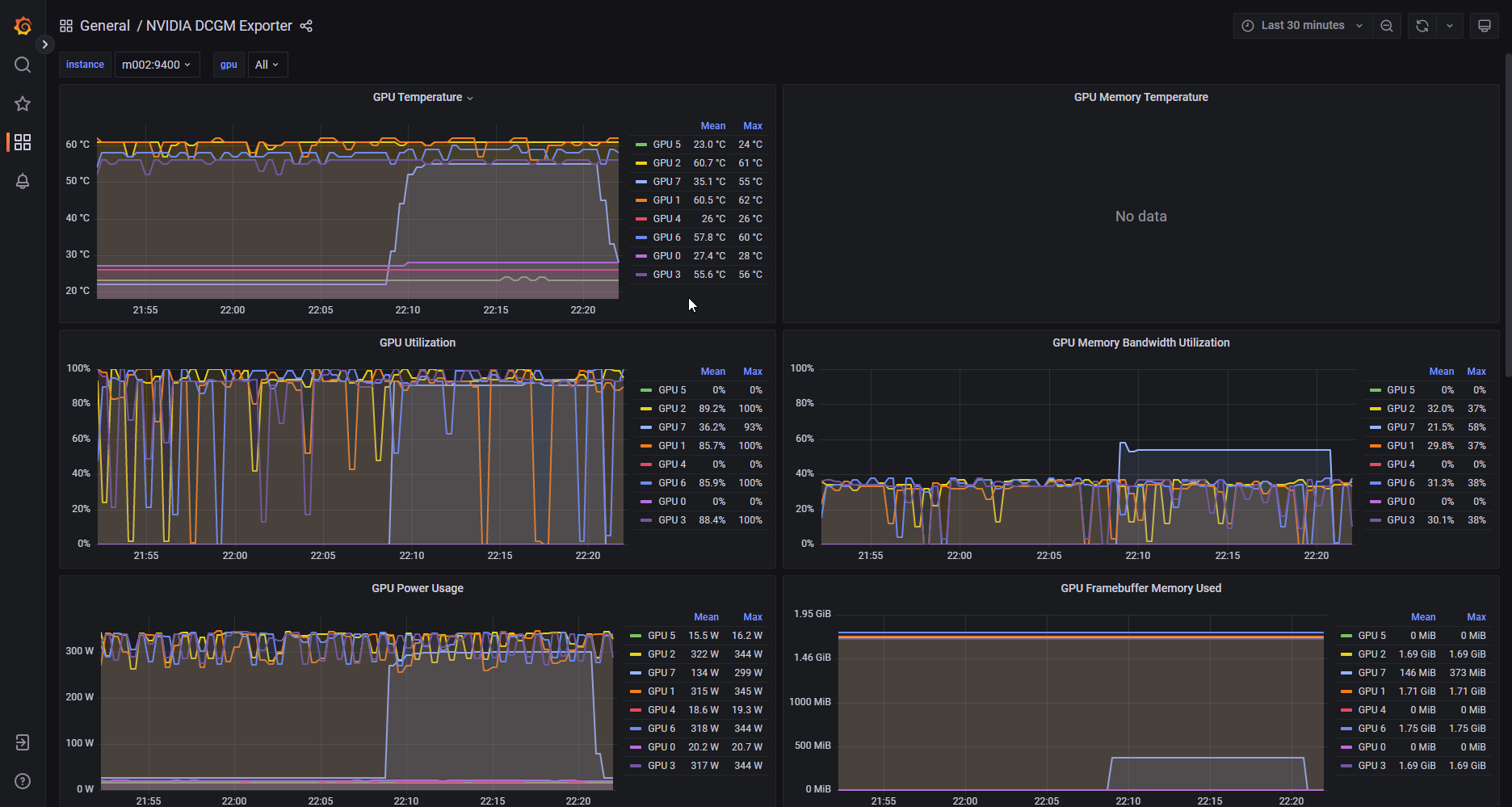Sort GPU Temperature legend by Max
Image resolution: width=1512 pixels, height=807 pixels.
pyautogui.click(x=753, y=126)
